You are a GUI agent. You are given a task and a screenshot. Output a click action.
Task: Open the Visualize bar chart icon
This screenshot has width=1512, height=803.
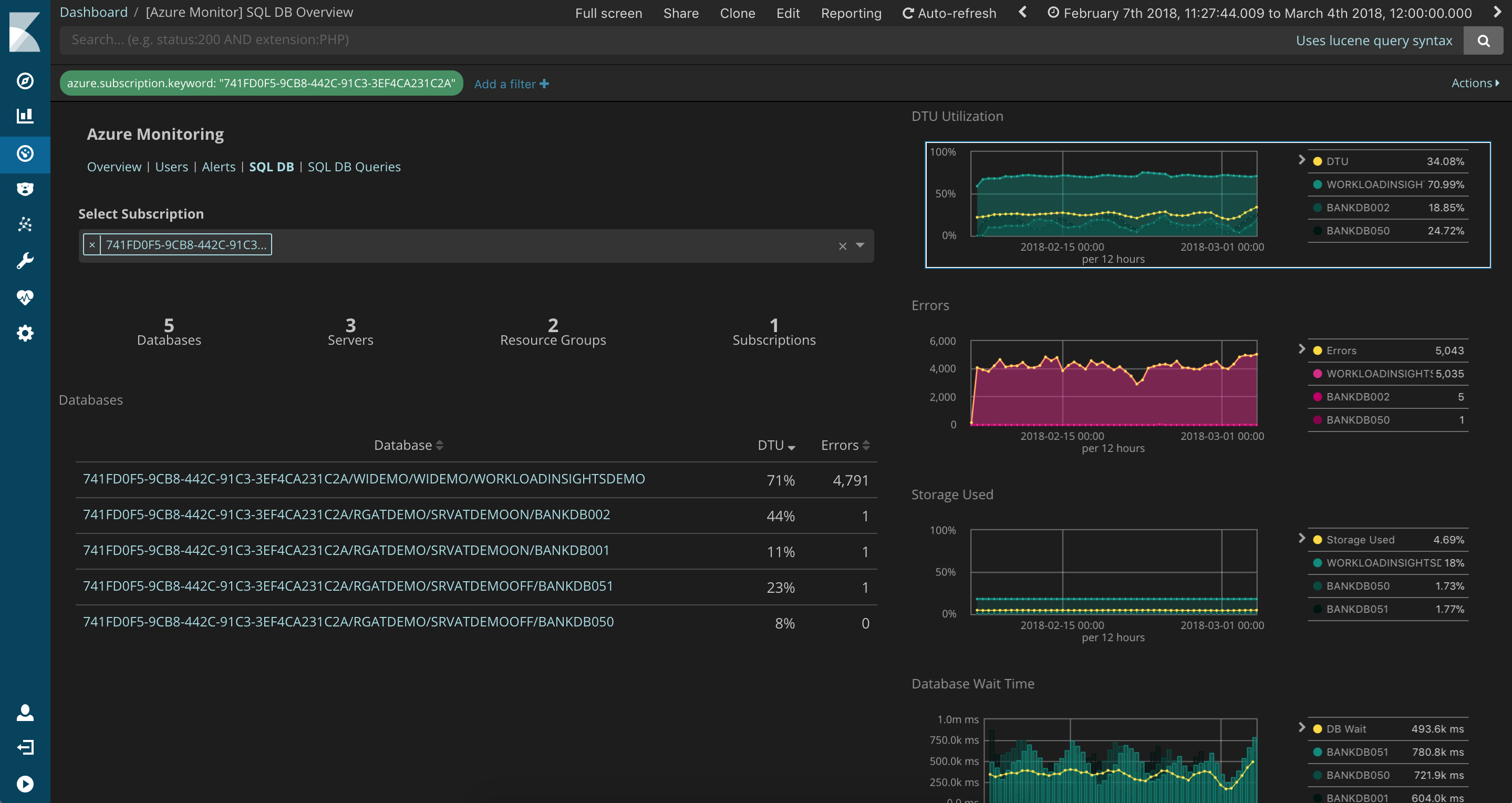tap(25, 116)
